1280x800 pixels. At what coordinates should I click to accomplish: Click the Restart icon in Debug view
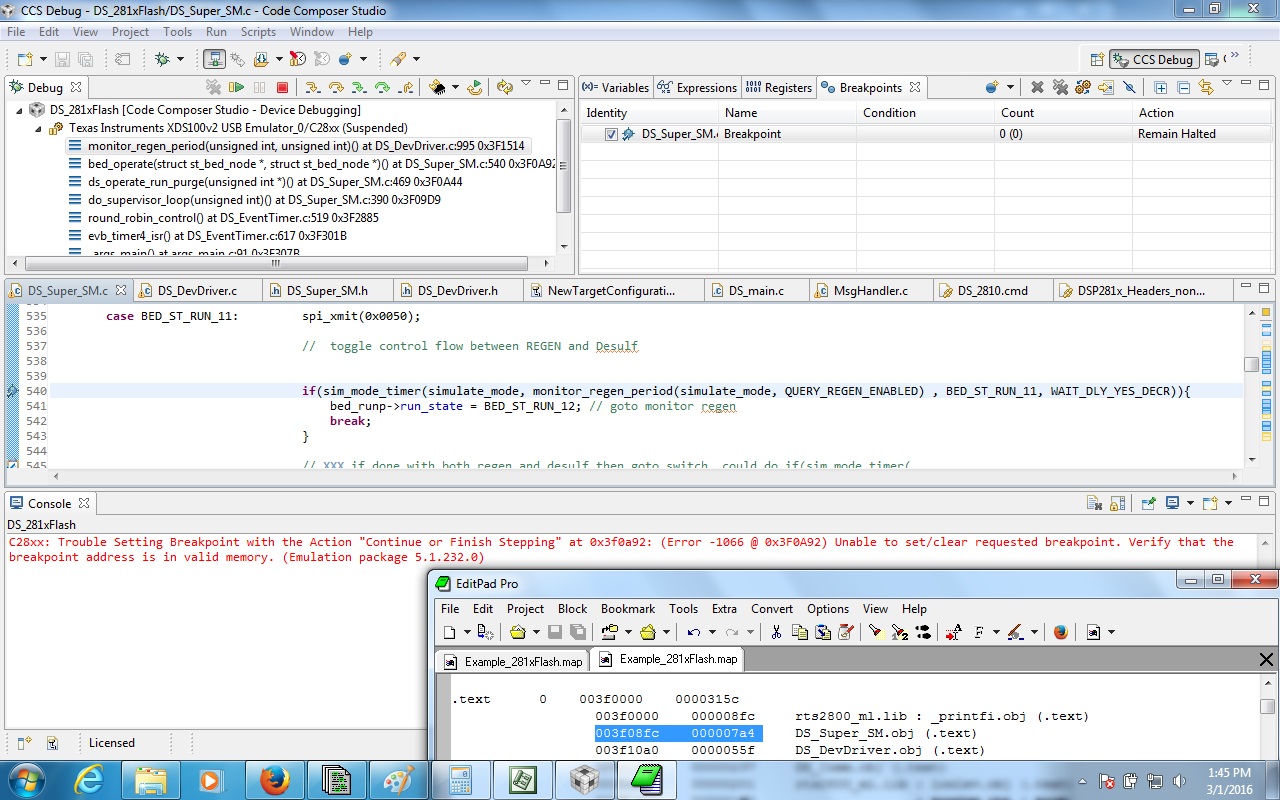click(x=475, y=88)
